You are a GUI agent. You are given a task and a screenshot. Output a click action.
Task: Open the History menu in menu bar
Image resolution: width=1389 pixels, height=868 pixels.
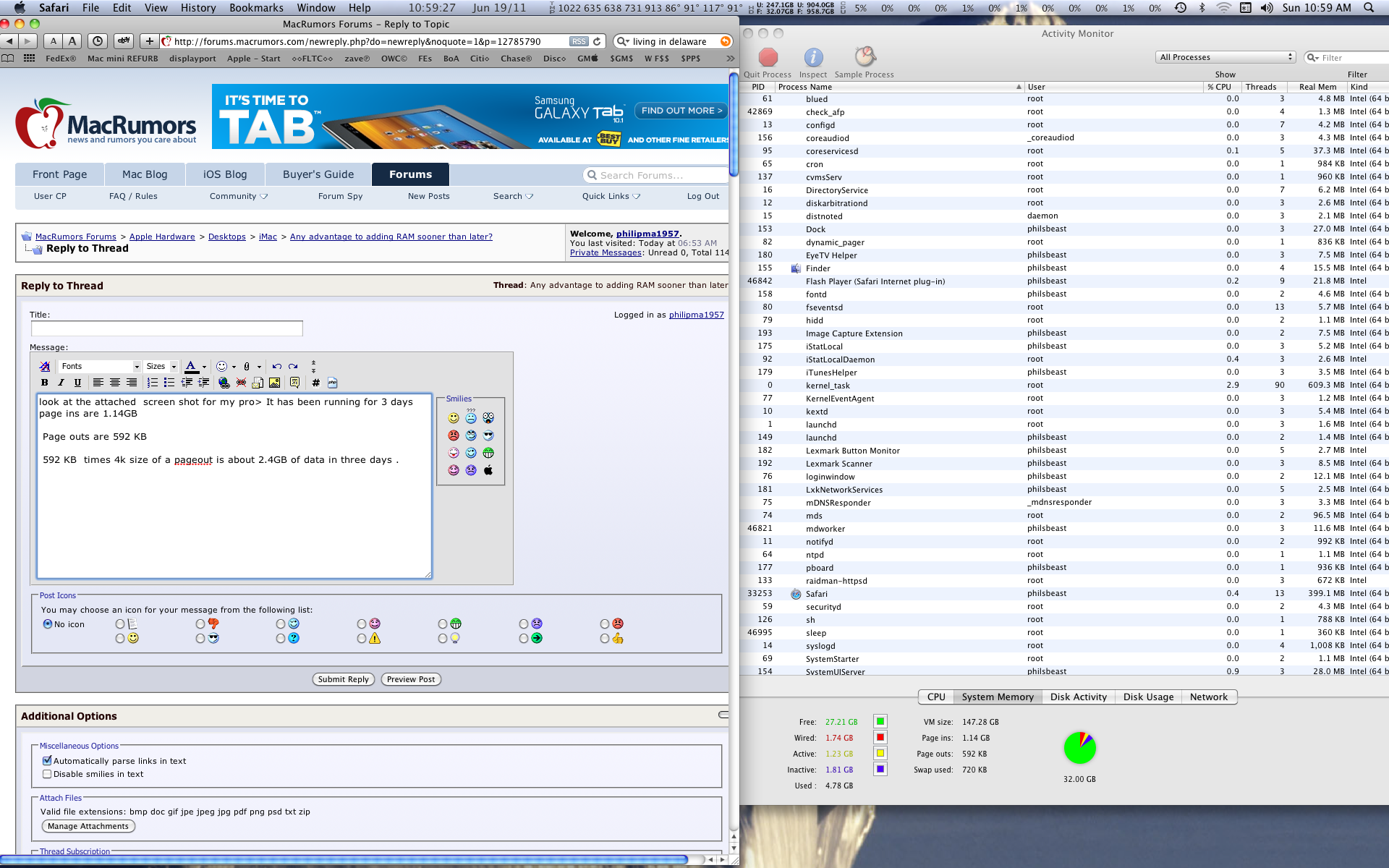coord(198,8)
